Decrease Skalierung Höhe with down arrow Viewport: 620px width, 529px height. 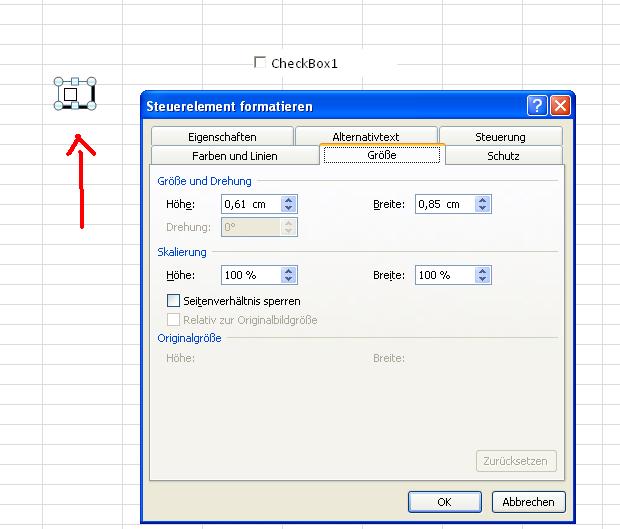tap(289, 279)
